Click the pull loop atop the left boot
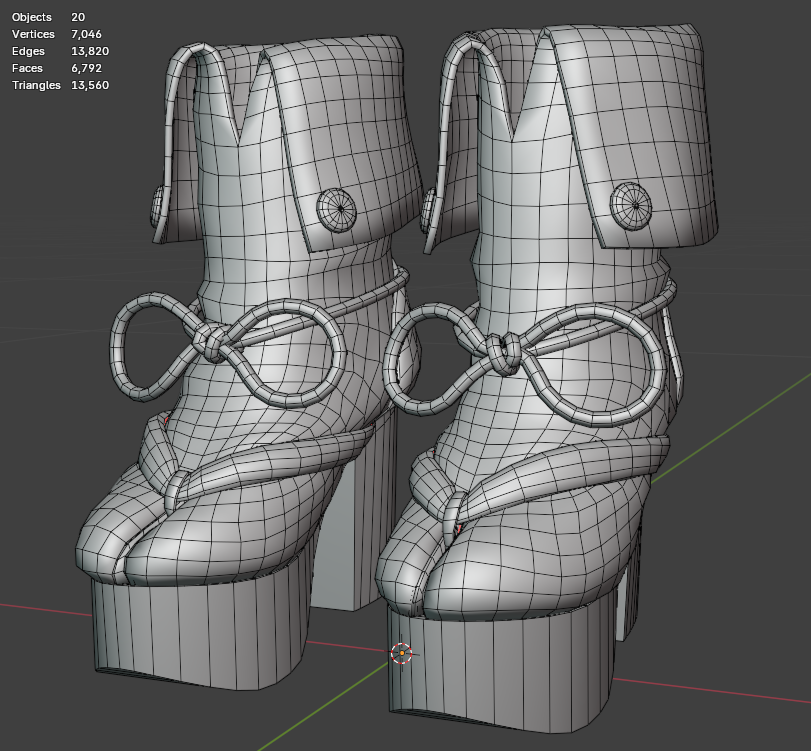This screenshot has height=751, width=811. (x=191, y=129)
